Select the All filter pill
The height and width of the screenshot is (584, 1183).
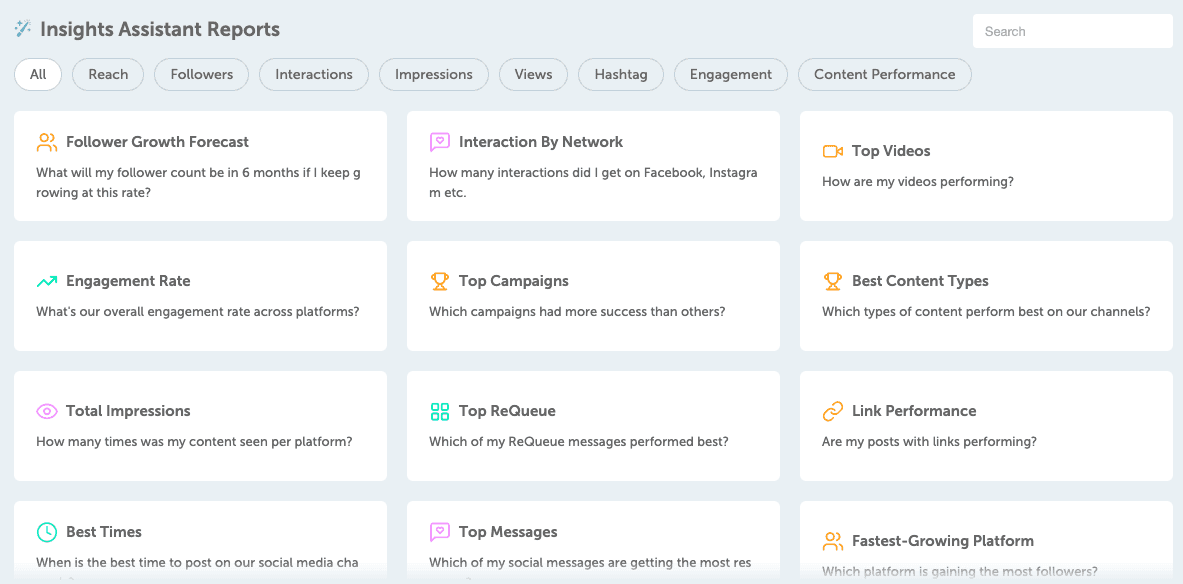coord(38,74)
